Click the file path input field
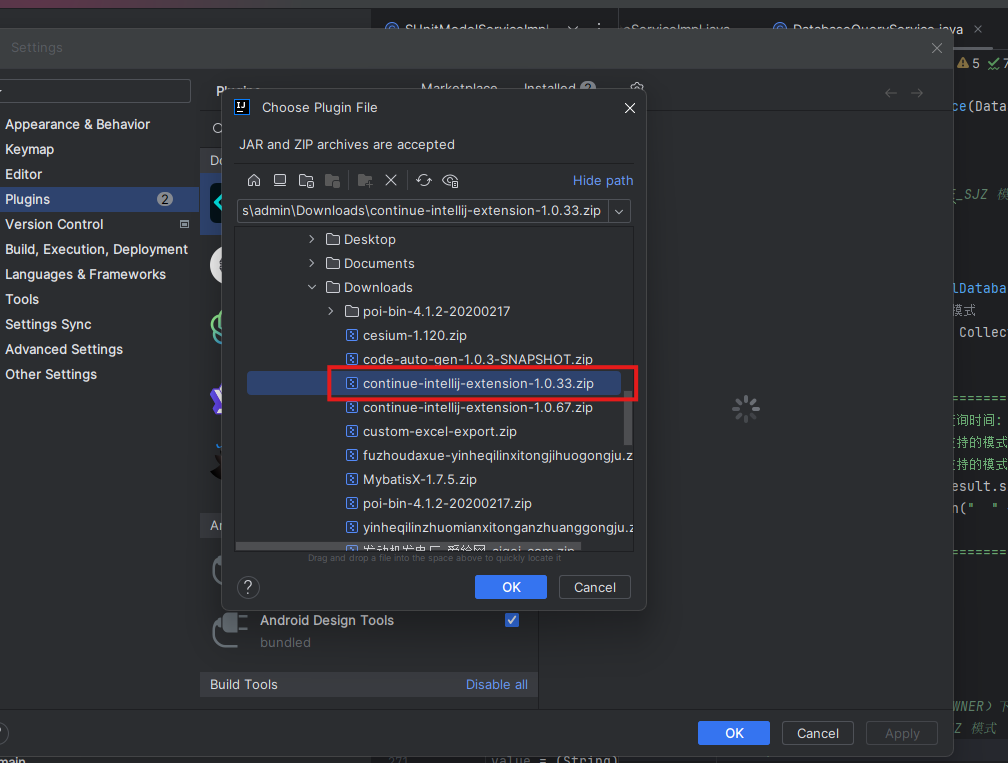 tap(422, 211)
